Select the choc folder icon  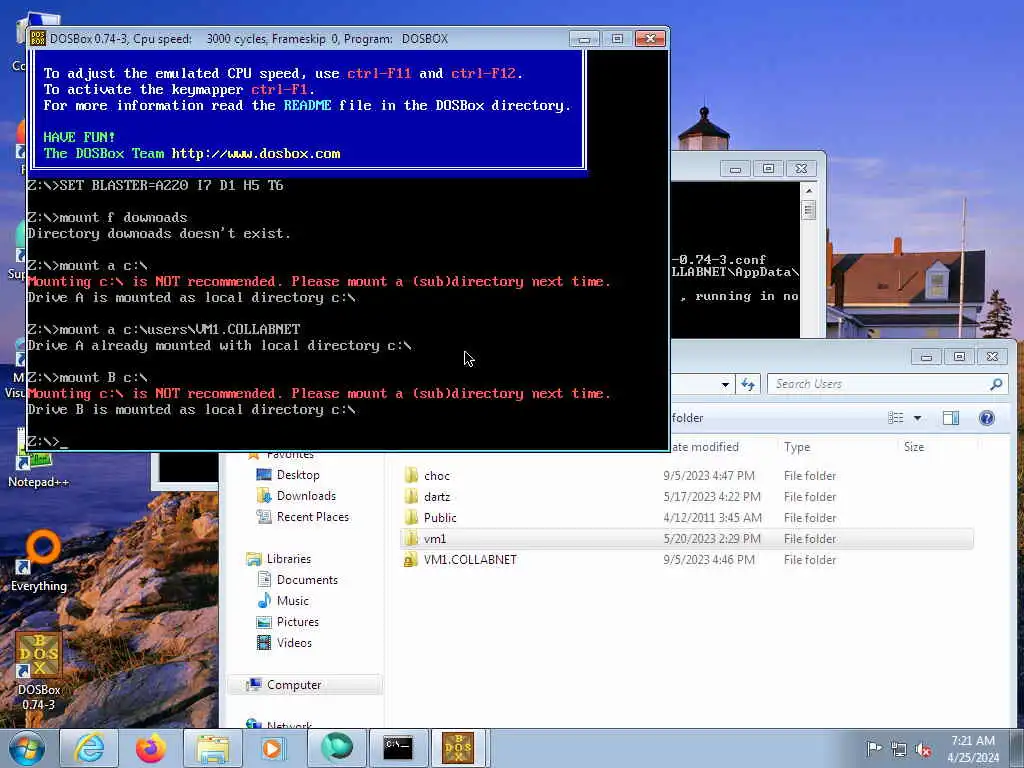(x=411, y=475)
